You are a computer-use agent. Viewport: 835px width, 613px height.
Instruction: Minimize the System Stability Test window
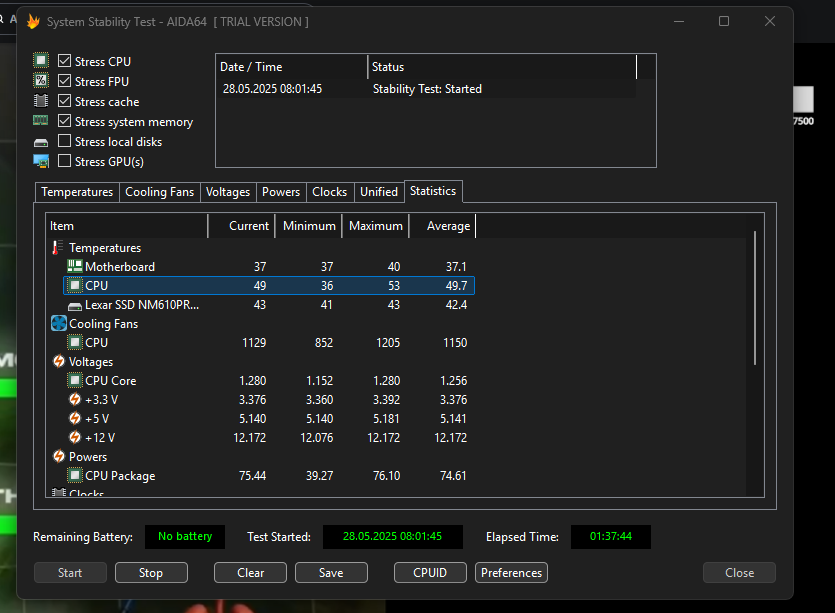pyautogui.click(x=678, y=21)
